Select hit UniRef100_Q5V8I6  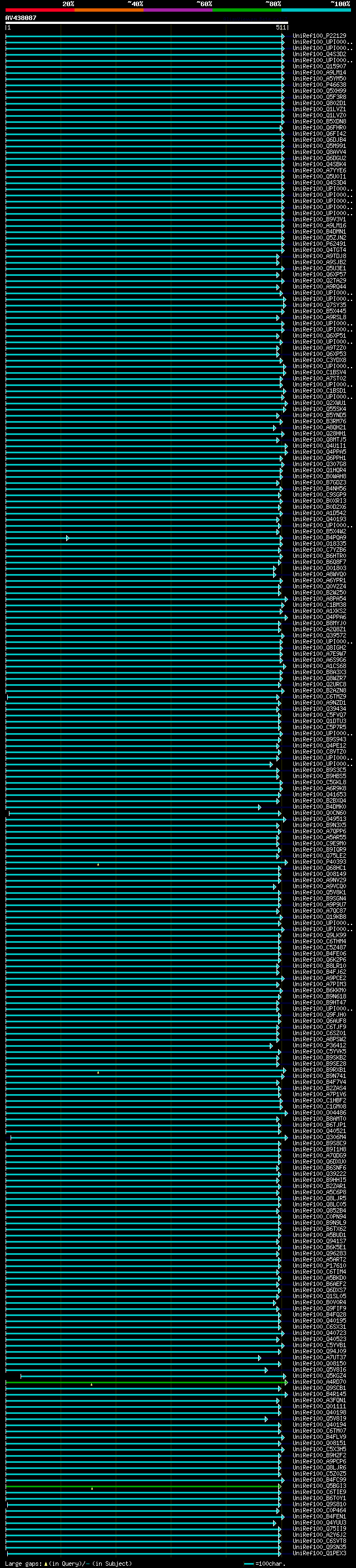319,1369
